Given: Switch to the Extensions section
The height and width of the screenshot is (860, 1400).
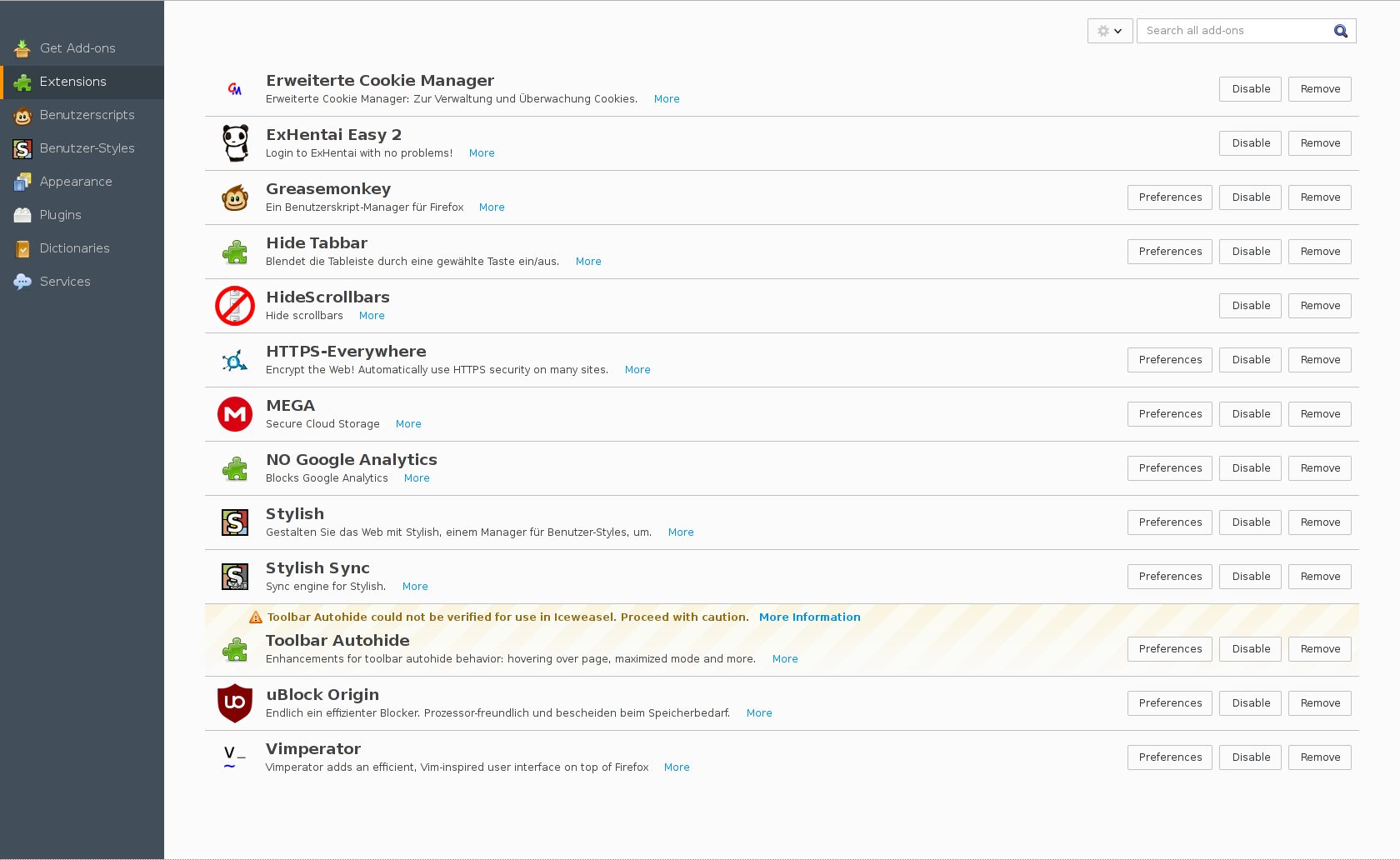Looking at the screenshot, I should click(82, 82).
